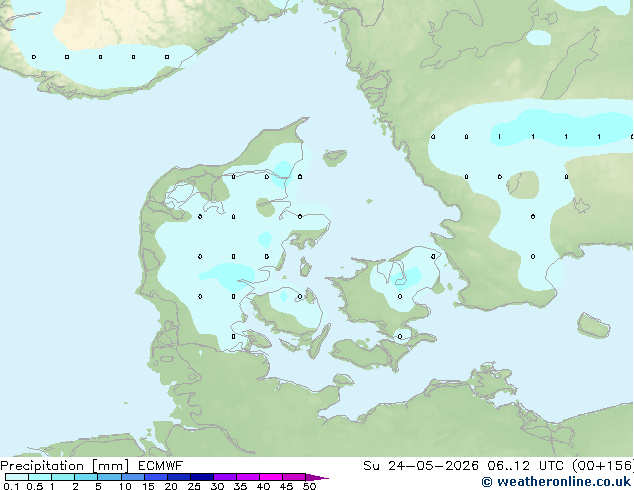Click the 0.1–0.5 mm legend color swatch
The image size is (634, 490).
click(x=17, y=477)
